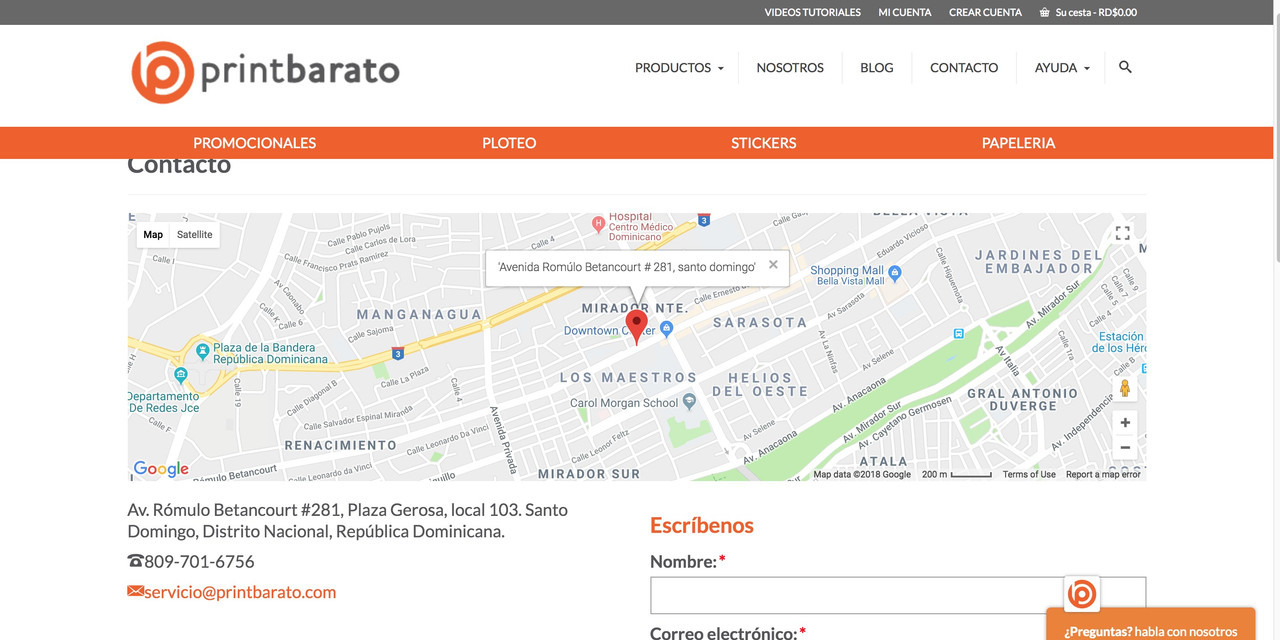The image size is (1280, 640).
Task: Expand the AYUDA dropdown menu
Action: (x=1062, y=68)
